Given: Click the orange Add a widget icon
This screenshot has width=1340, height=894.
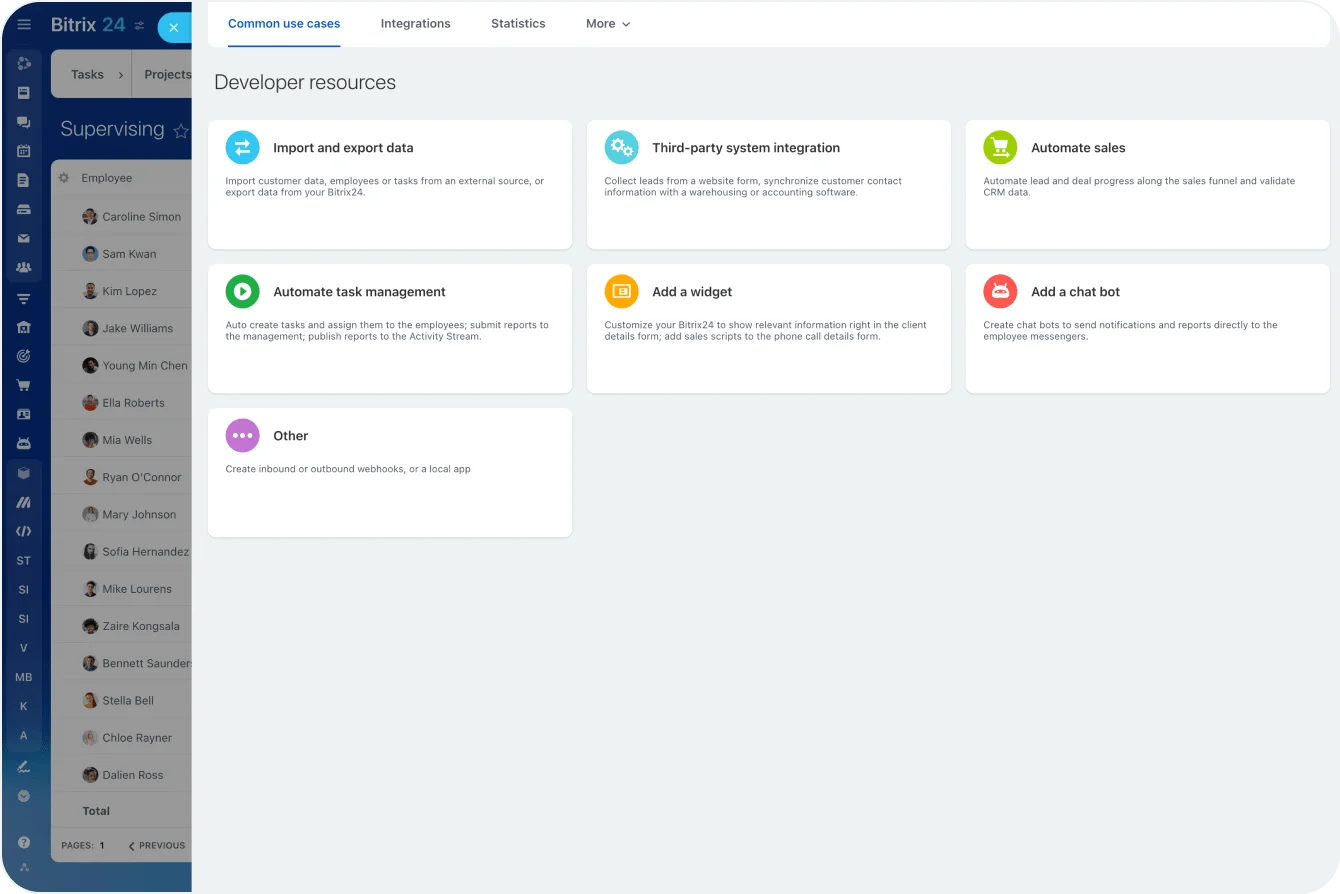Looking at the screenshot, I should point(621,292).
